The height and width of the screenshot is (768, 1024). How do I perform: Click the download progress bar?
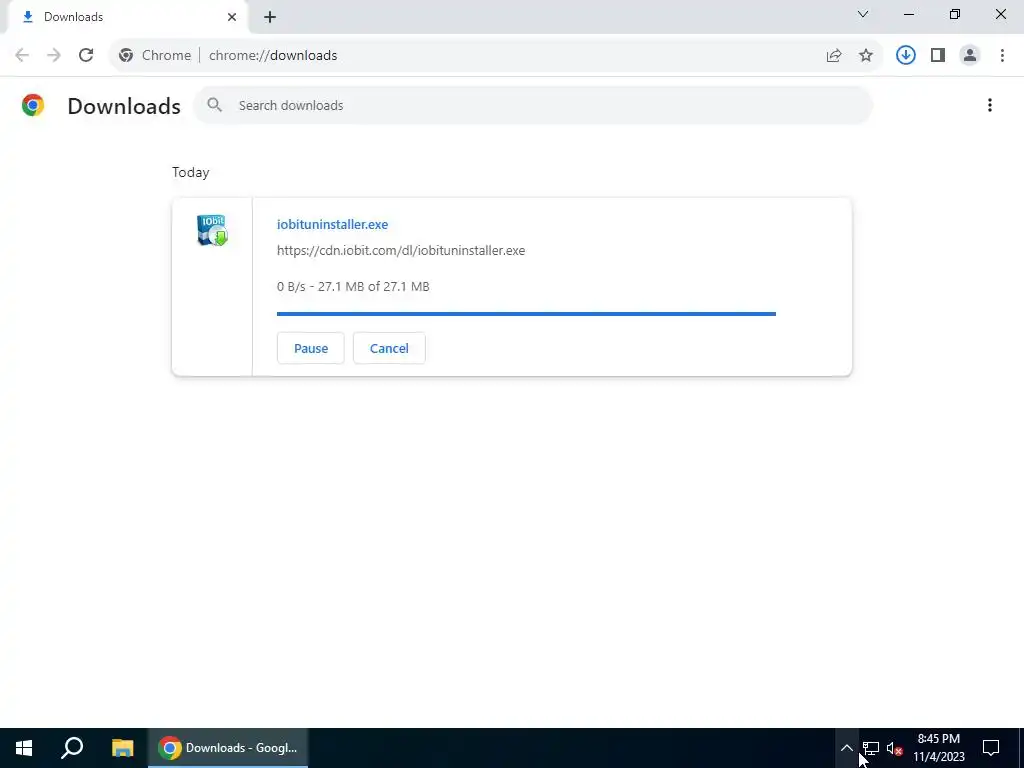526,314
